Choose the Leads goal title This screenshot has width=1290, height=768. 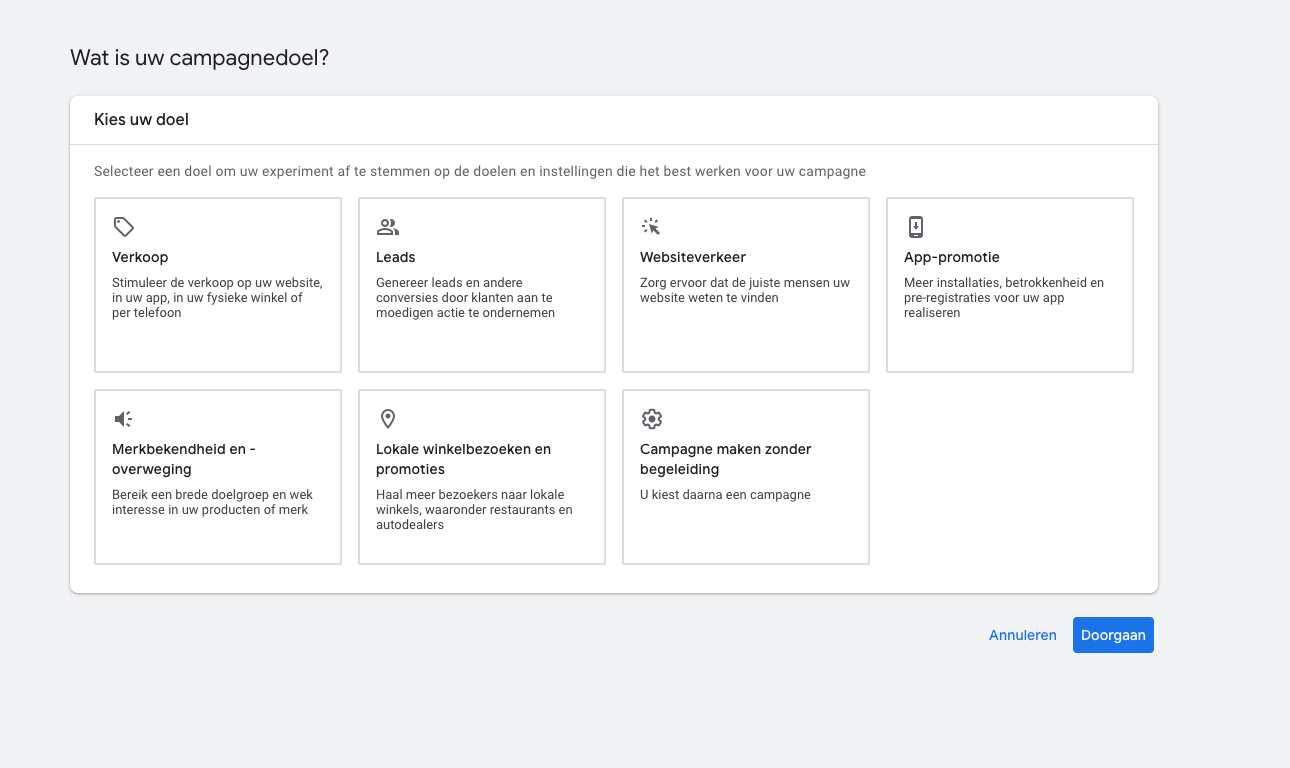click(396, 257)
